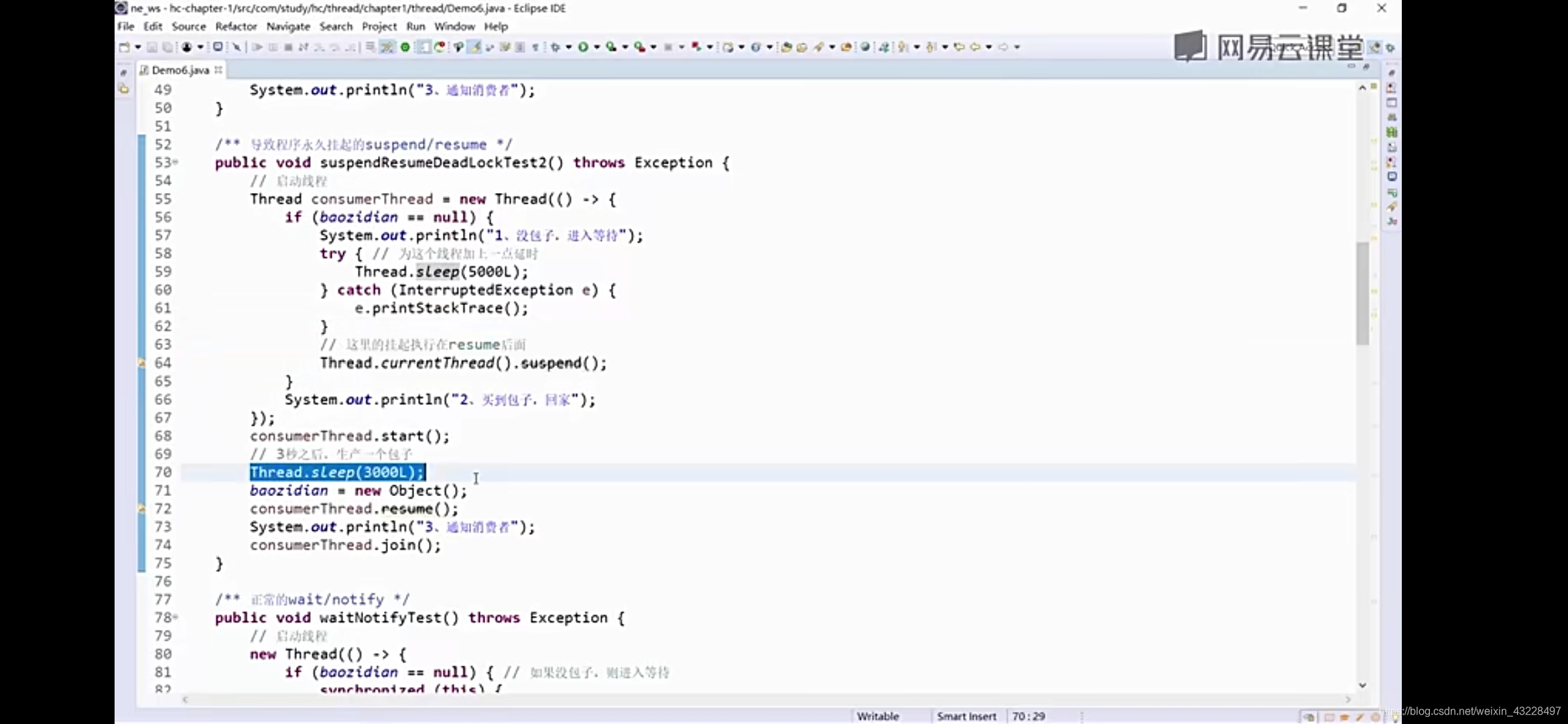Open the Back history dropdown arrow
This screenshot has width=1568, height=724.
(x=989, y=47)
